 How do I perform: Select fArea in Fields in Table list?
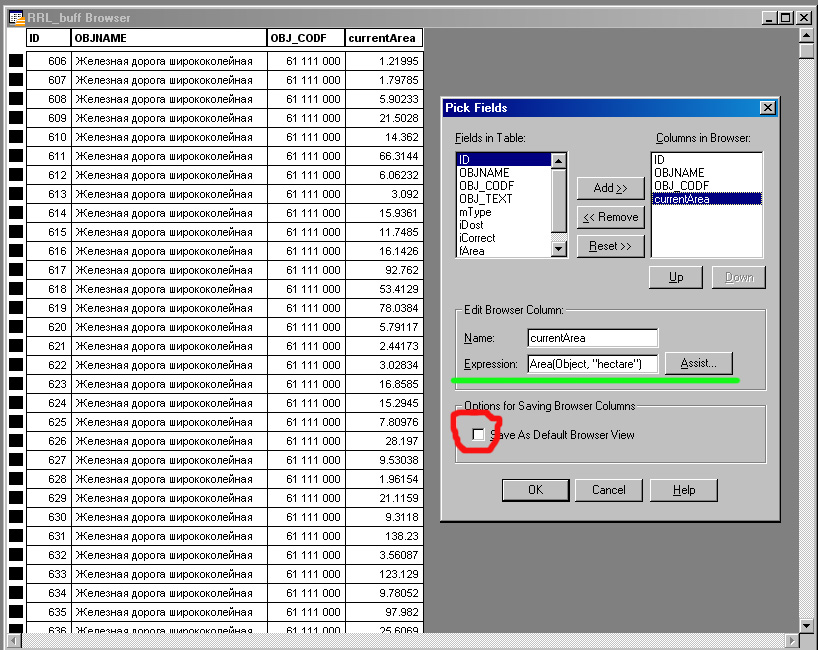point(503,251)
